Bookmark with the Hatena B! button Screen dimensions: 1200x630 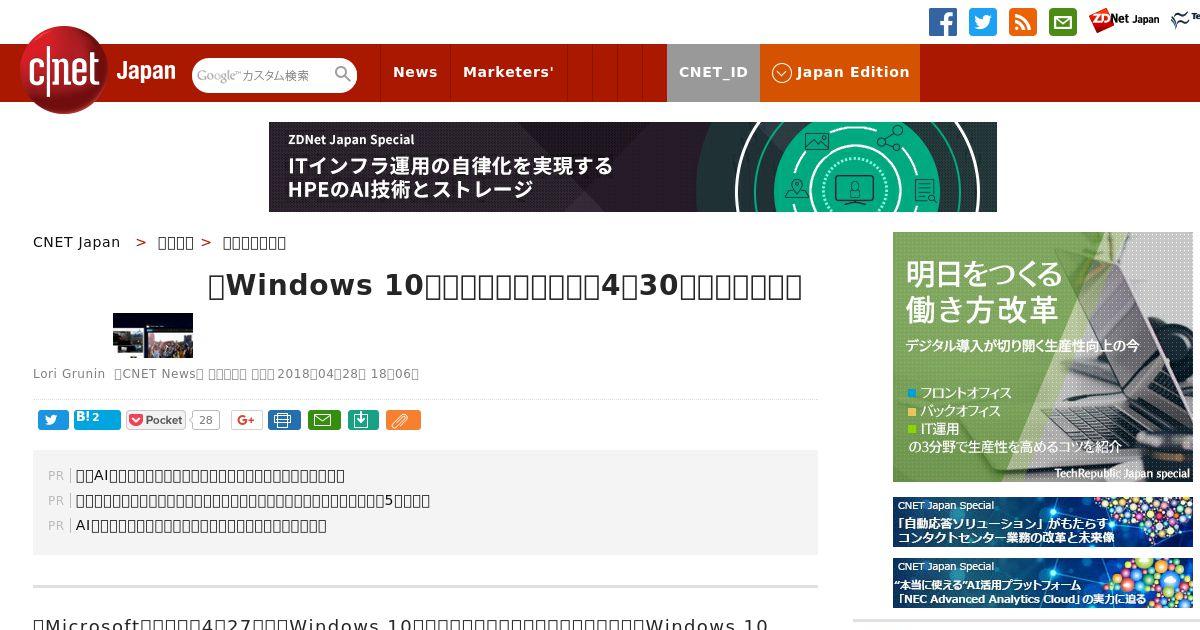97,420
